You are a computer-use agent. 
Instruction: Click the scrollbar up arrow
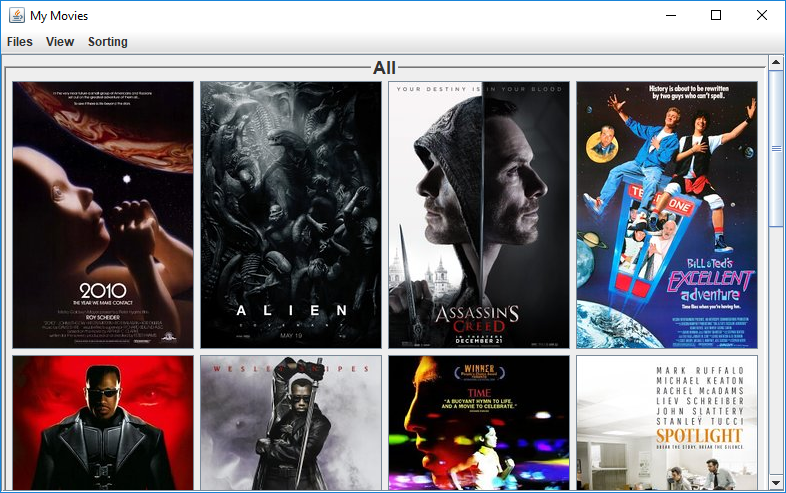click(x=776, y=63)
